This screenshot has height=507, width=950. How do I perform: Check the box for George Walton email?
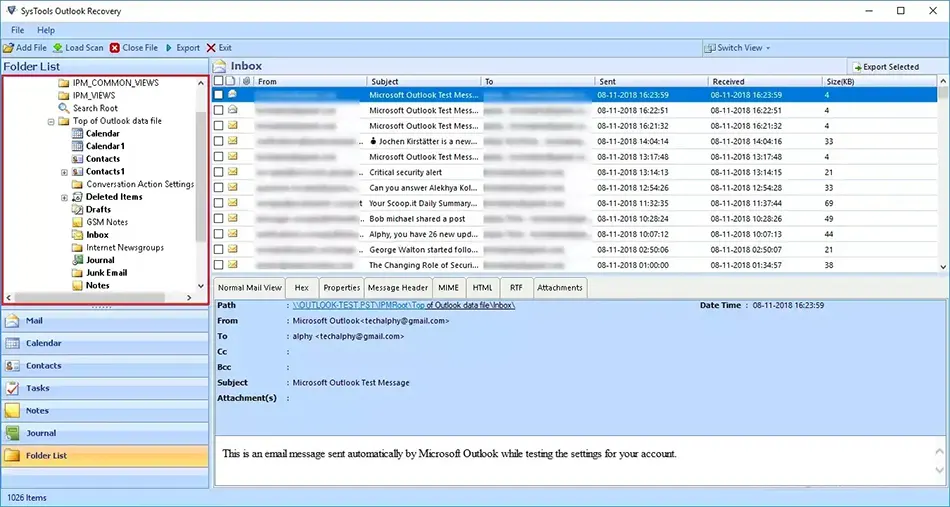(218, 250)
